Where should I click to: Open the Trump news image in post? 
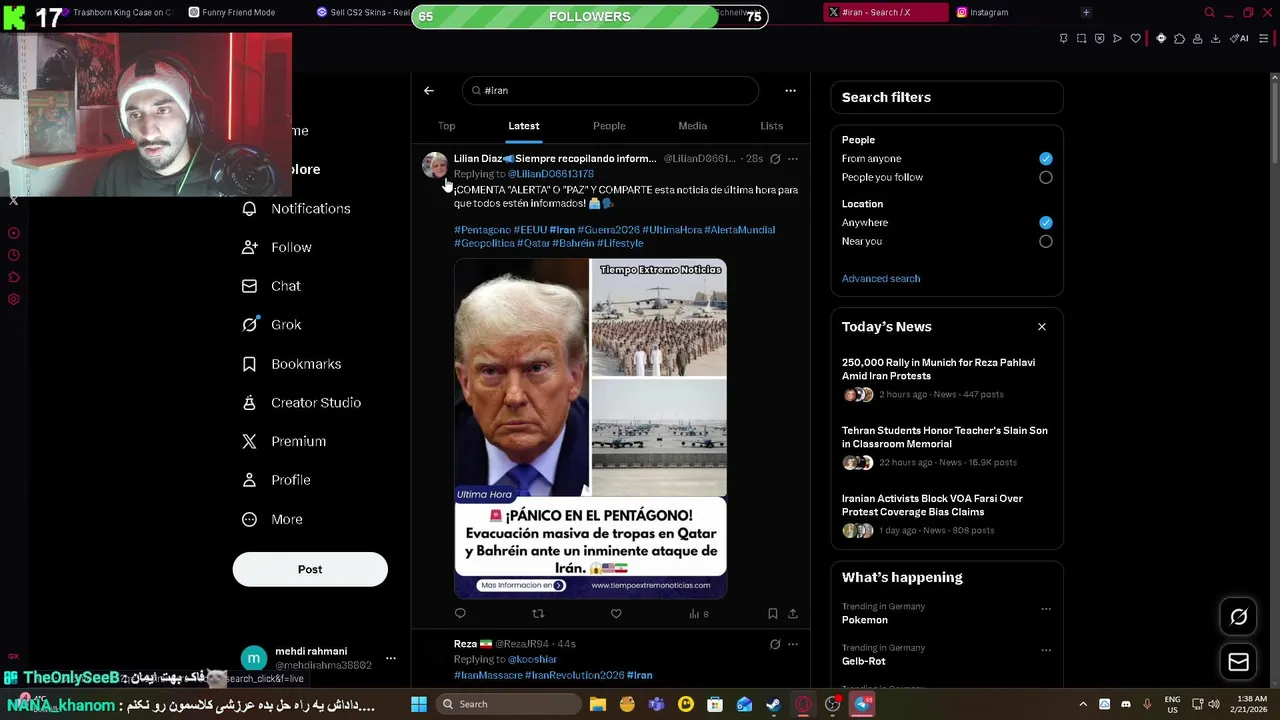pos(590,429)
